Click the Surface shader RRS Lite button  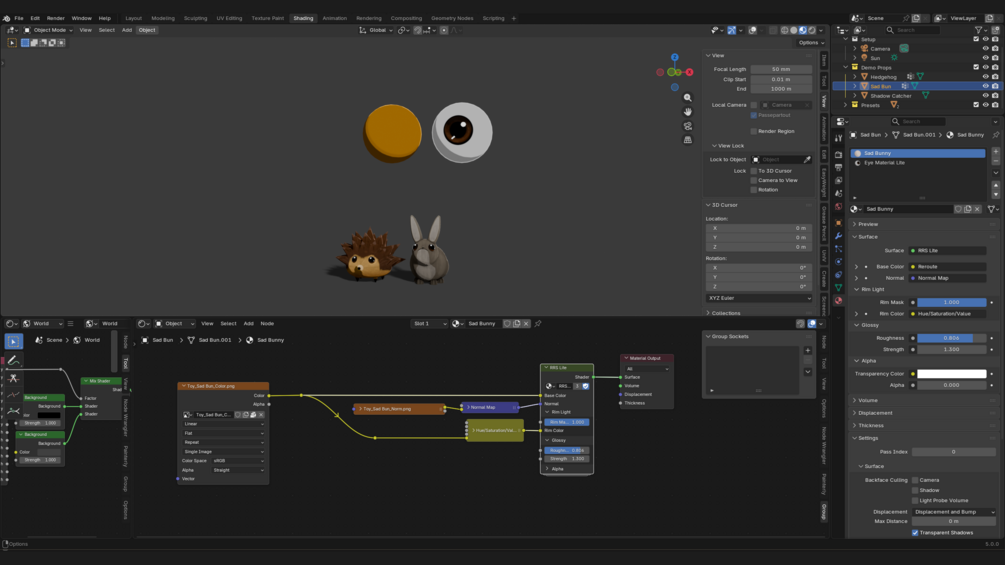point(947,250)
